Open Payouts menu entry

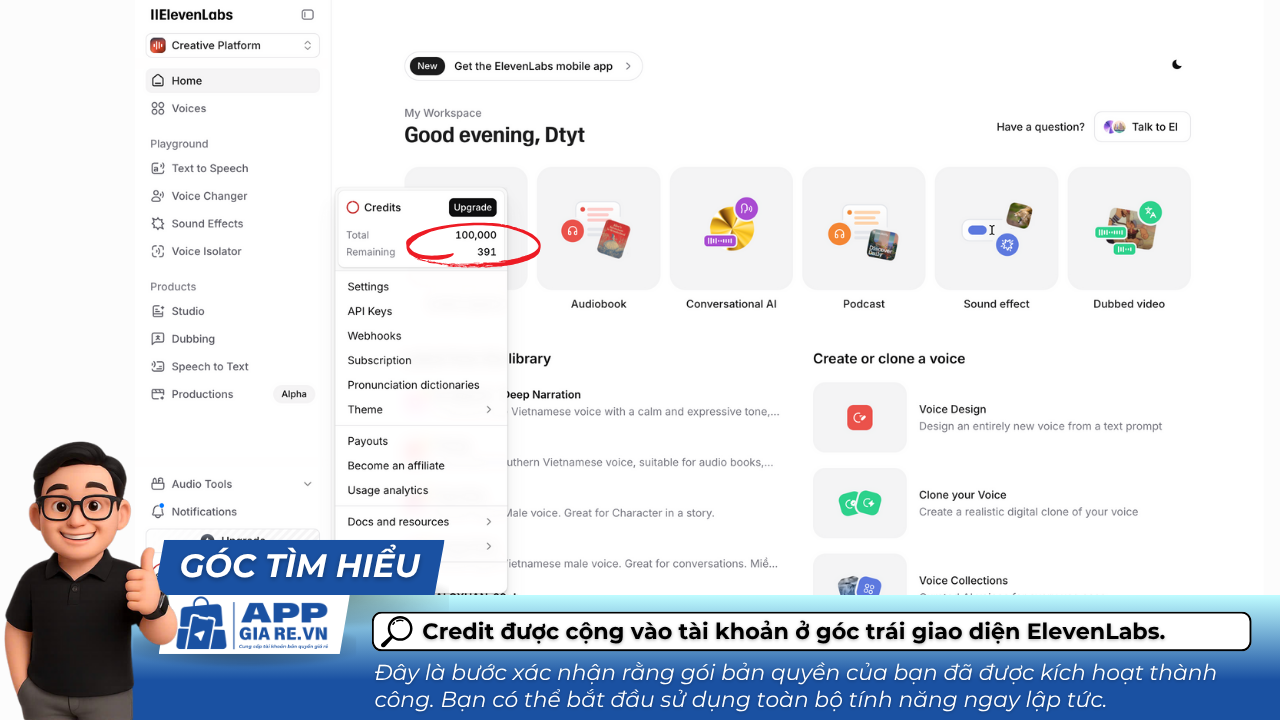421,441
